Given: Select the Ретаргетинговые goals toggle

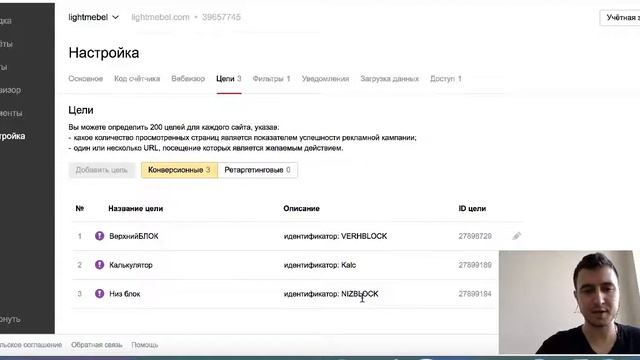Looking at the screenshot, I should tap(258, 170).
